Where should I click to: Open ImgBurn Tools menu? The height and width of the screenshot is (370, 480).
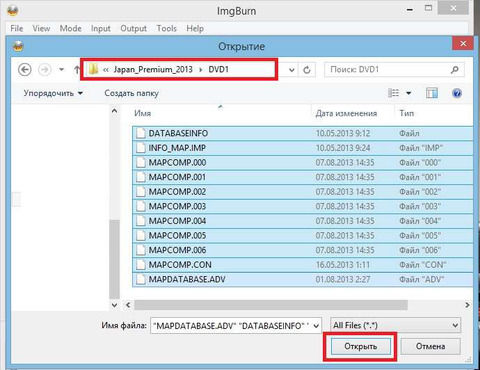pyautogui.click(x=166, y=28)
